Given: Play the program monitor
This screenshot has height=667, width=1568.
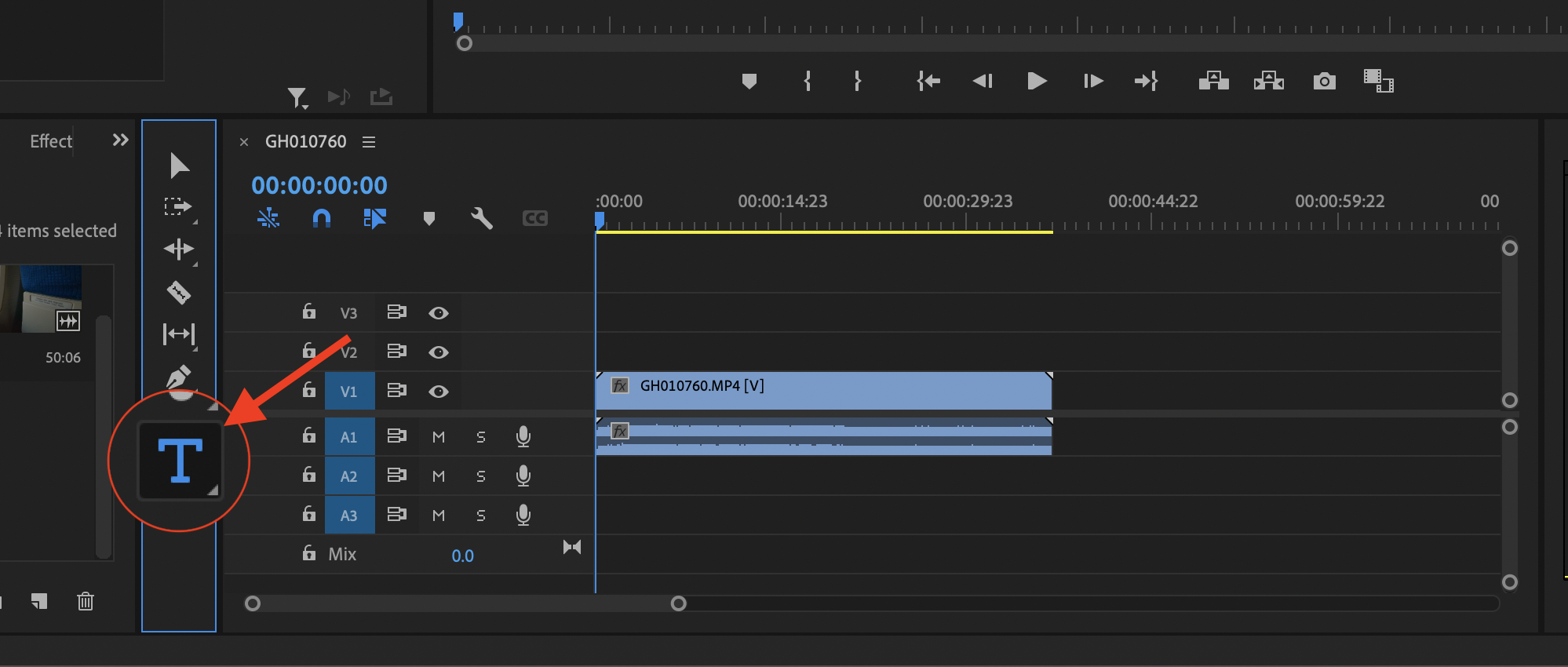Looking at the screenshot, I should click(1037, 81).
